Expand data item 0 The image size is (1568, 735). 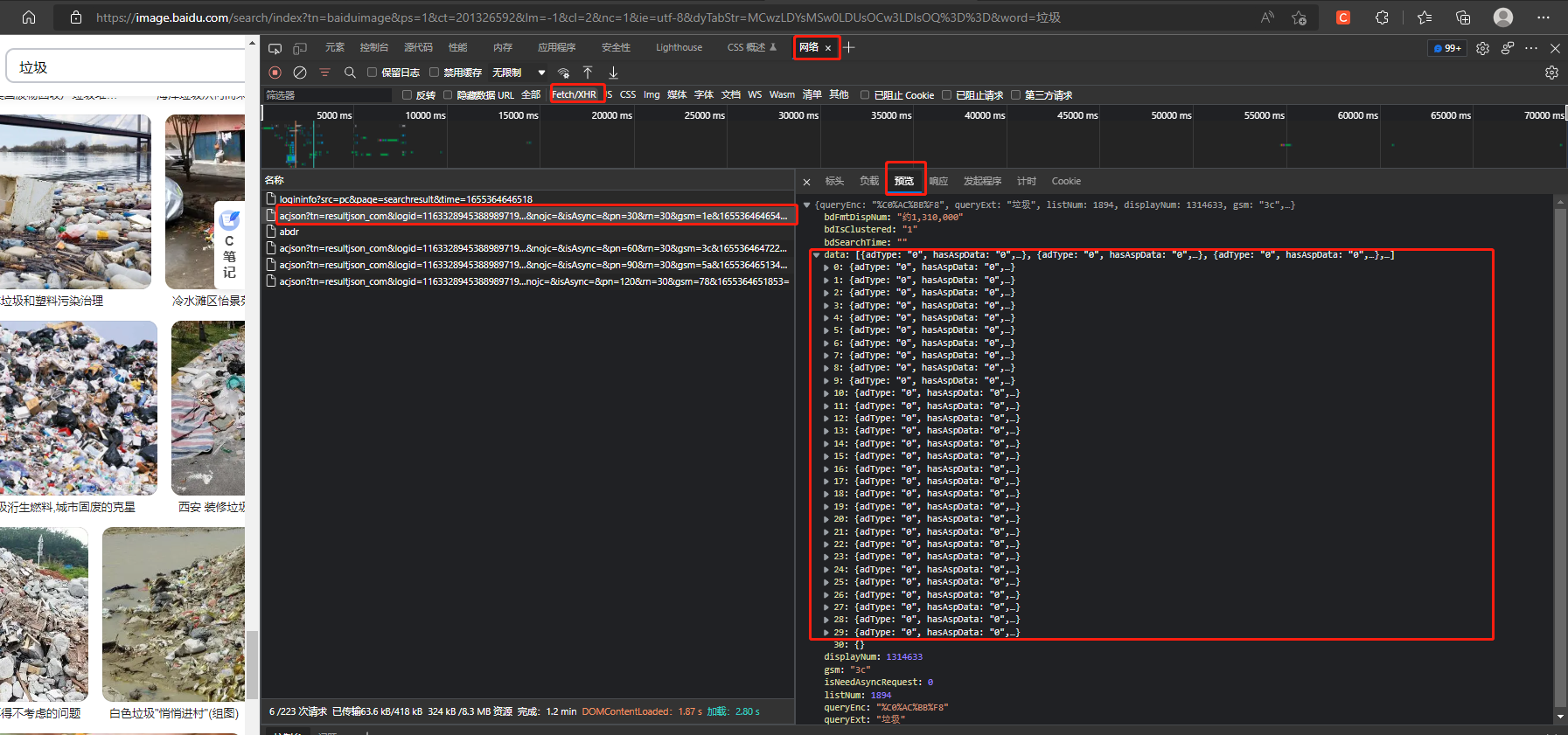[827, 267]
